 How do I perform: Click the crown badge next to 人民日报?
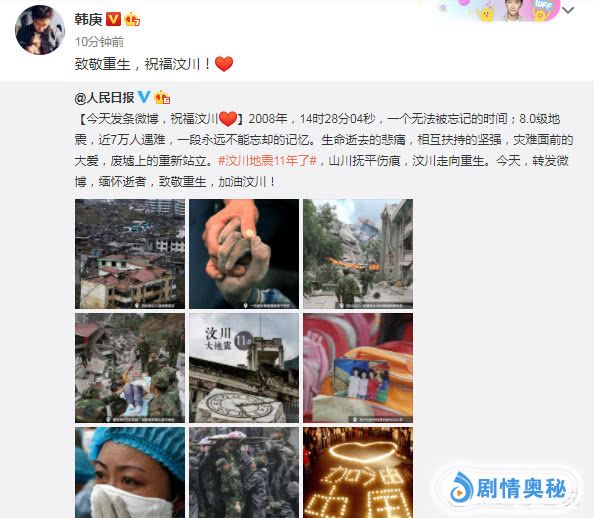tap(162, 98)
